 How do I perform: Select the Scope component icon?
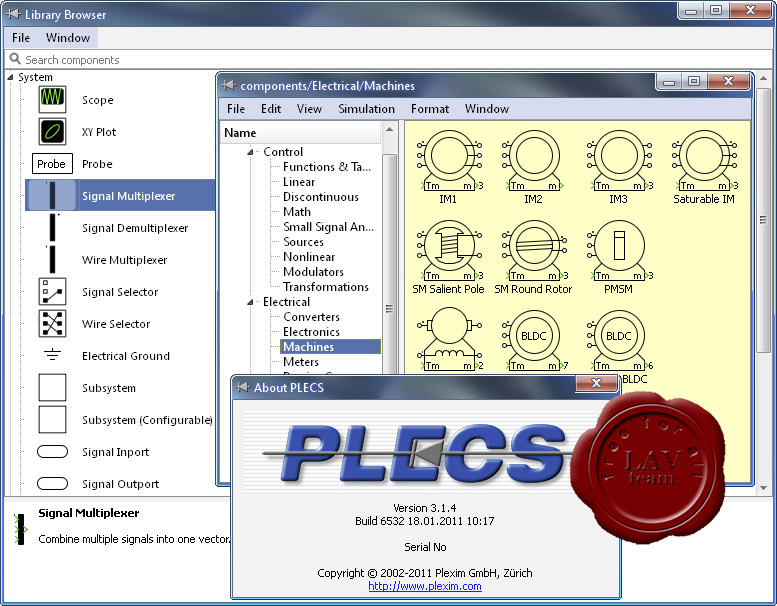[52, 99]
